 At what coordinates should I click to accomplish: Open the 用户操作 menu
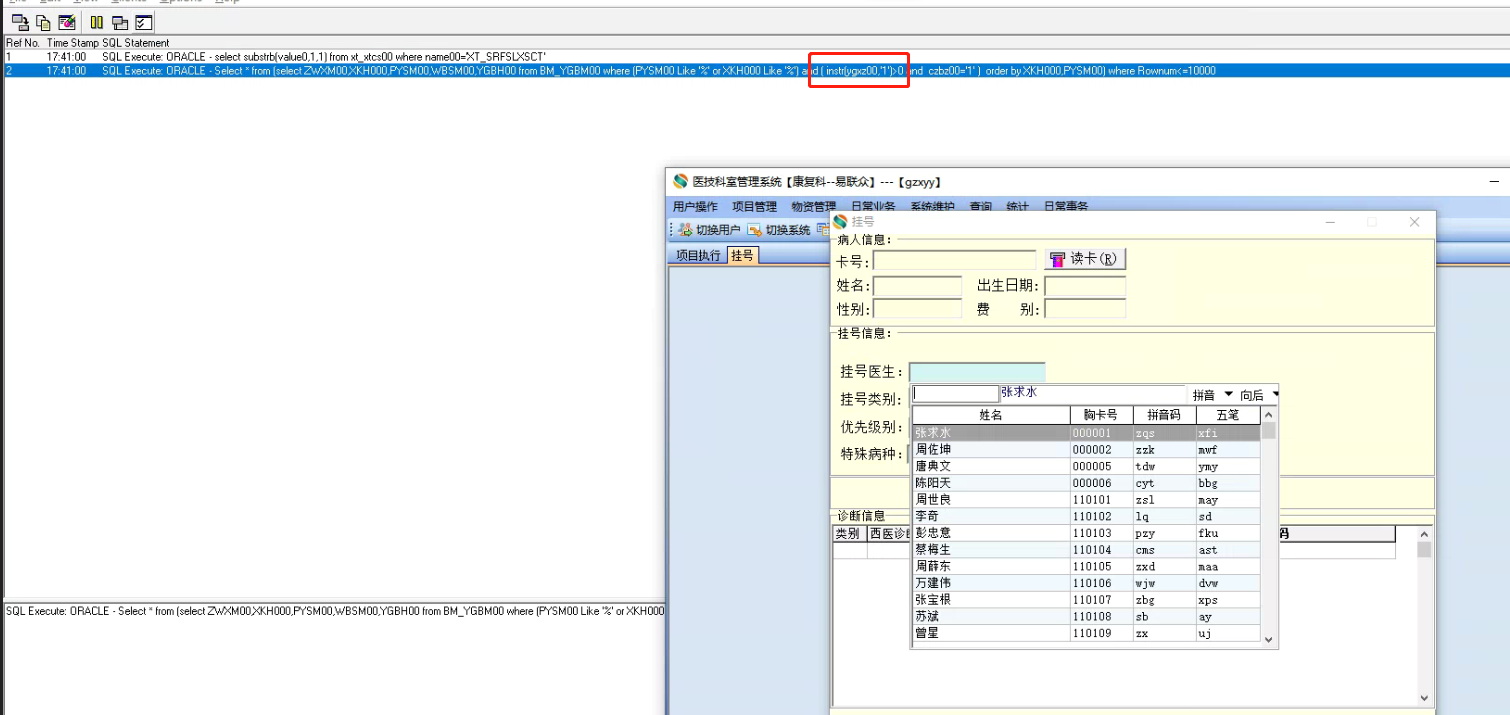[x=695, y=207]
